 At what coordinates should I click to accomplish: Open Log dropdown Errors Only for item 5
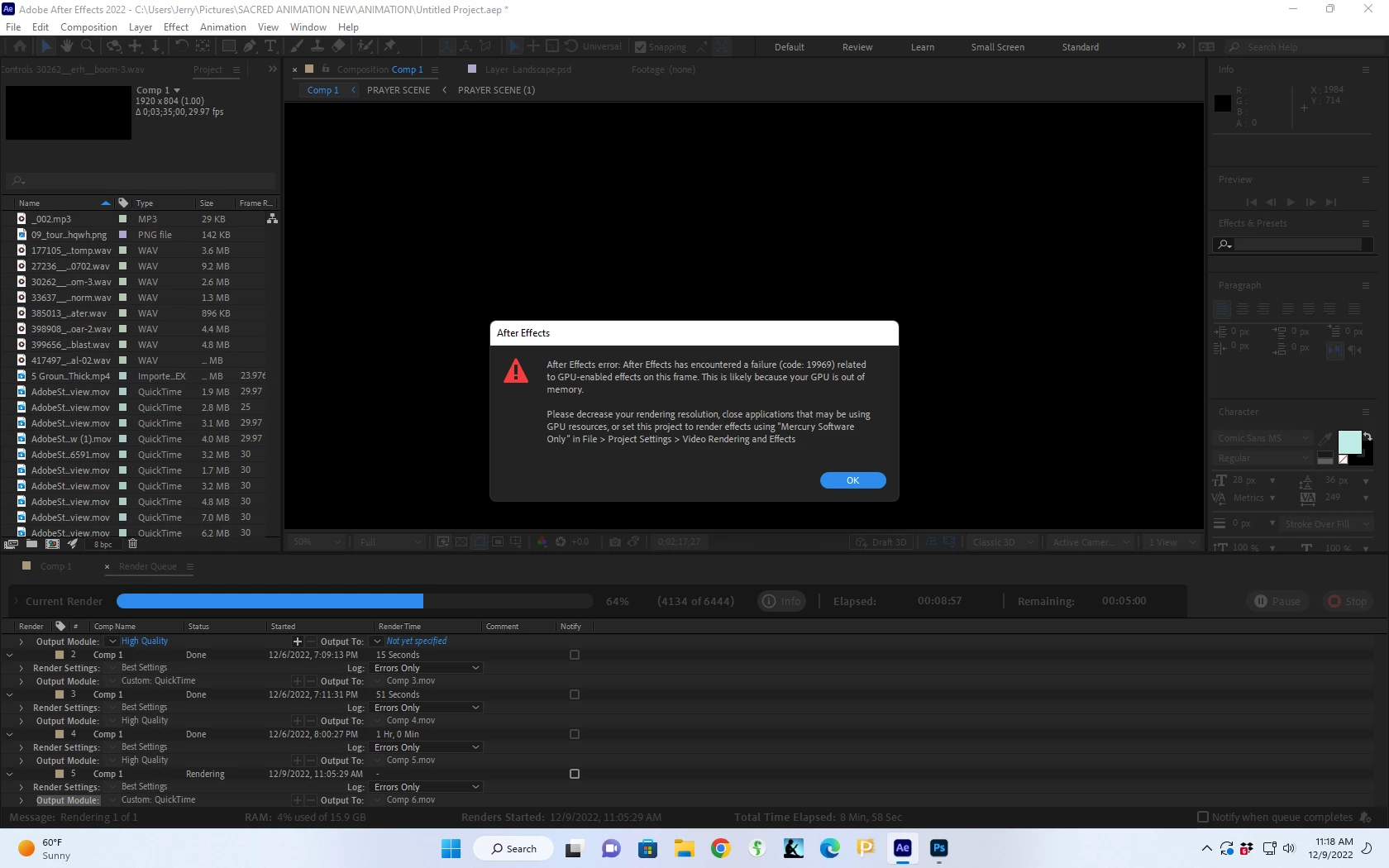[x=427, y=787]
